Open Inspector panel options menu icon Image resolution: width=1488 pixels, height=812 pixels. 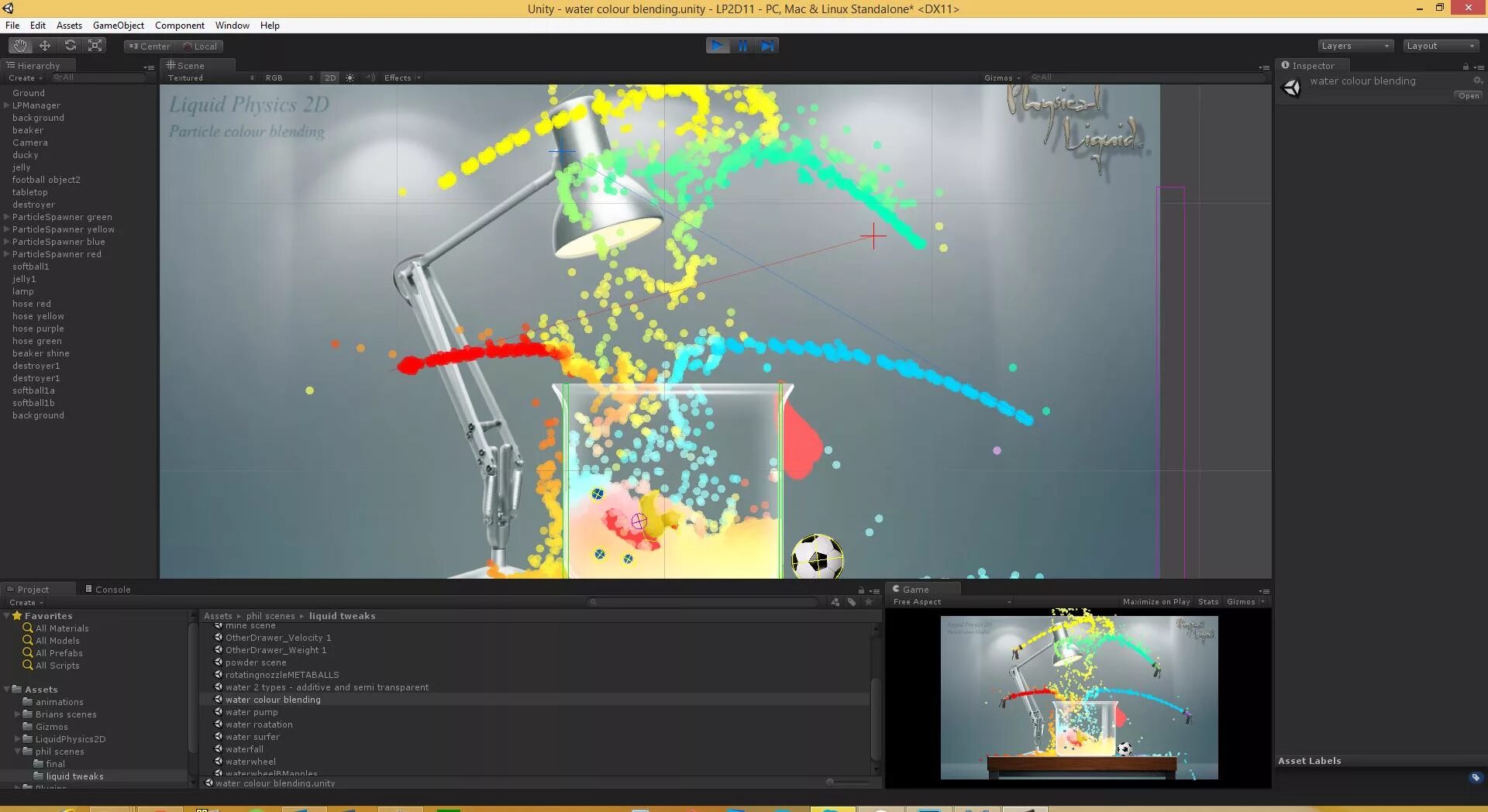(x=1479, y=67)
